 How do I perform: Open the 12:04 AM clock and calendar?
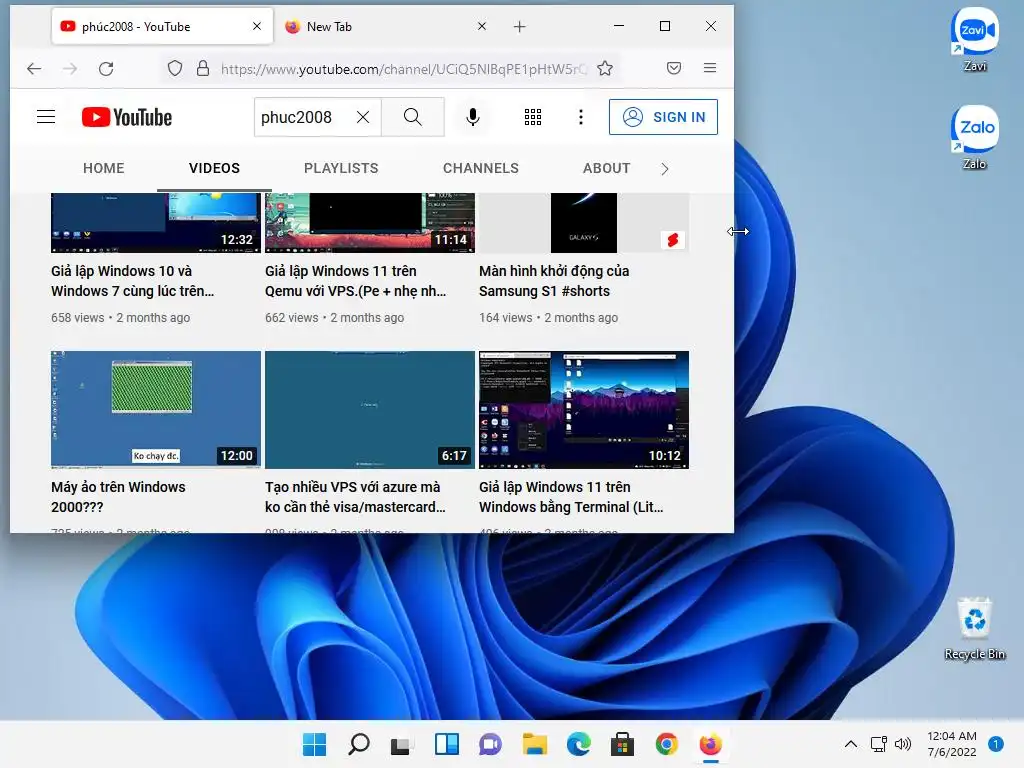click(x=952, y=744)
